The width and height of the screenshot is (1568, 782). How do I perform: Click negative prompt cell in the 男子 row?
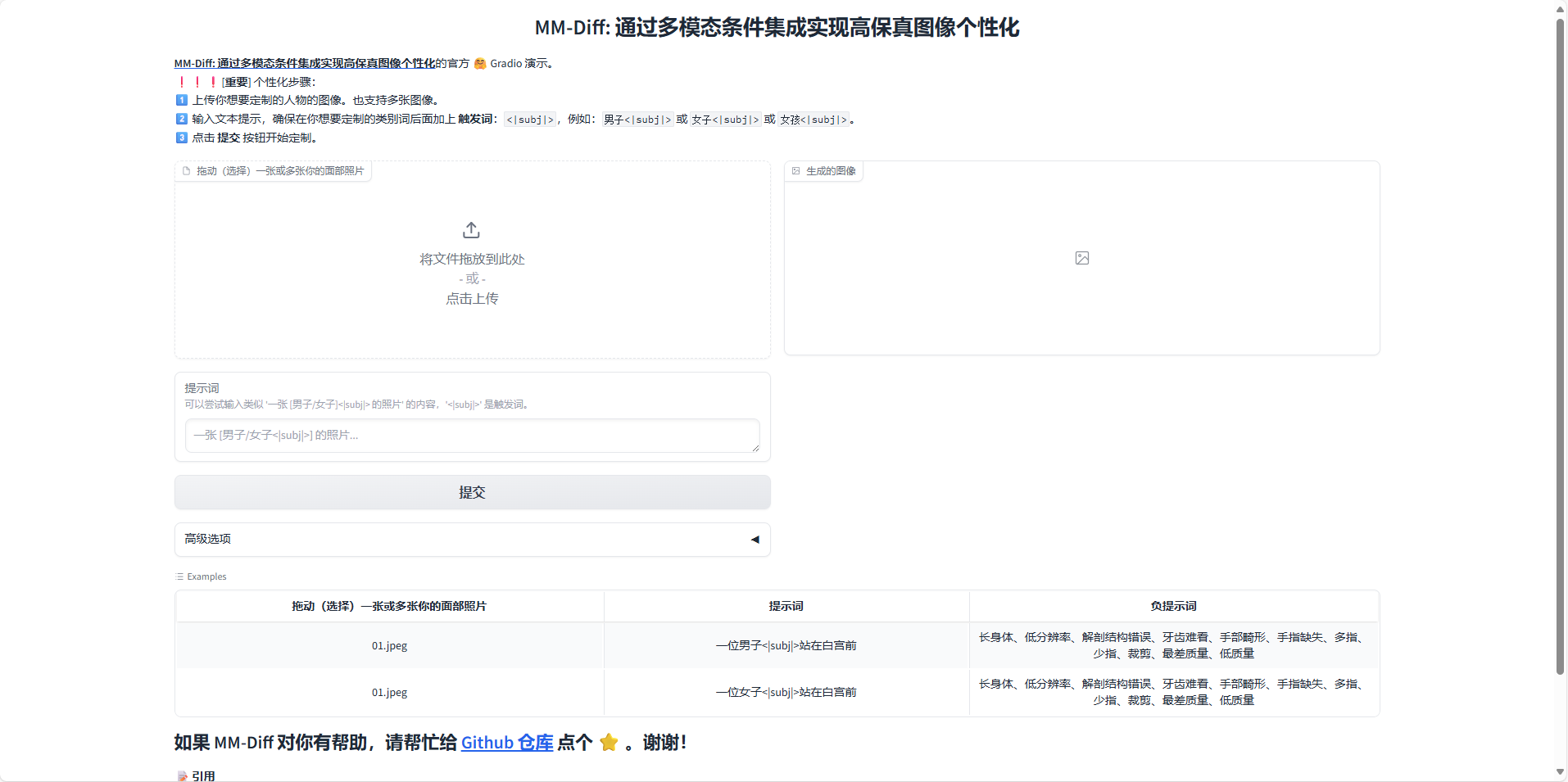(x=1174, y=646)
